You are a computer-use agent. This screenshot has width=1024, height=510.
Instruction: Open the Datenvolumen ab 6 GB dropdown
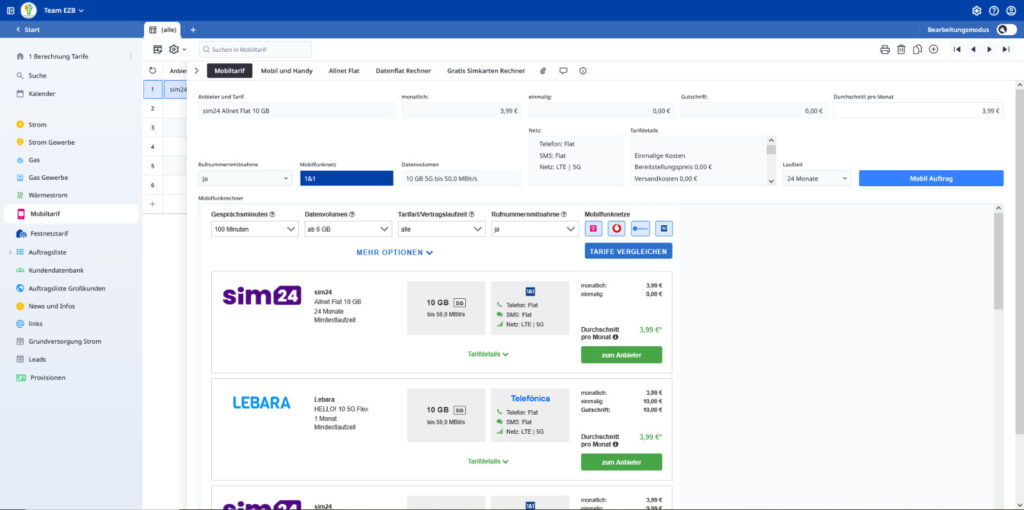pyautogui.click(x=348, y=229)
